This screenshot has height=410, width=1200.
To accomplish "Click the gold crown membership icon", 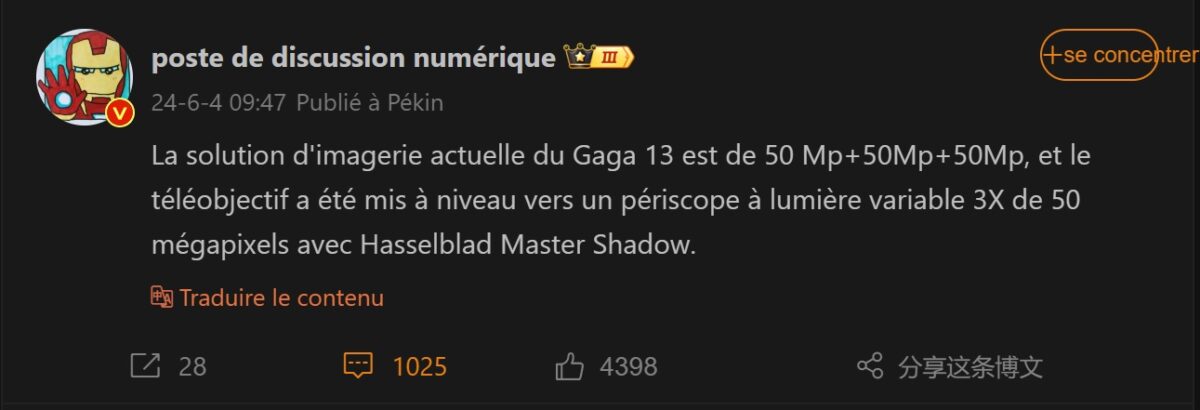I will [x=580, y=58].
